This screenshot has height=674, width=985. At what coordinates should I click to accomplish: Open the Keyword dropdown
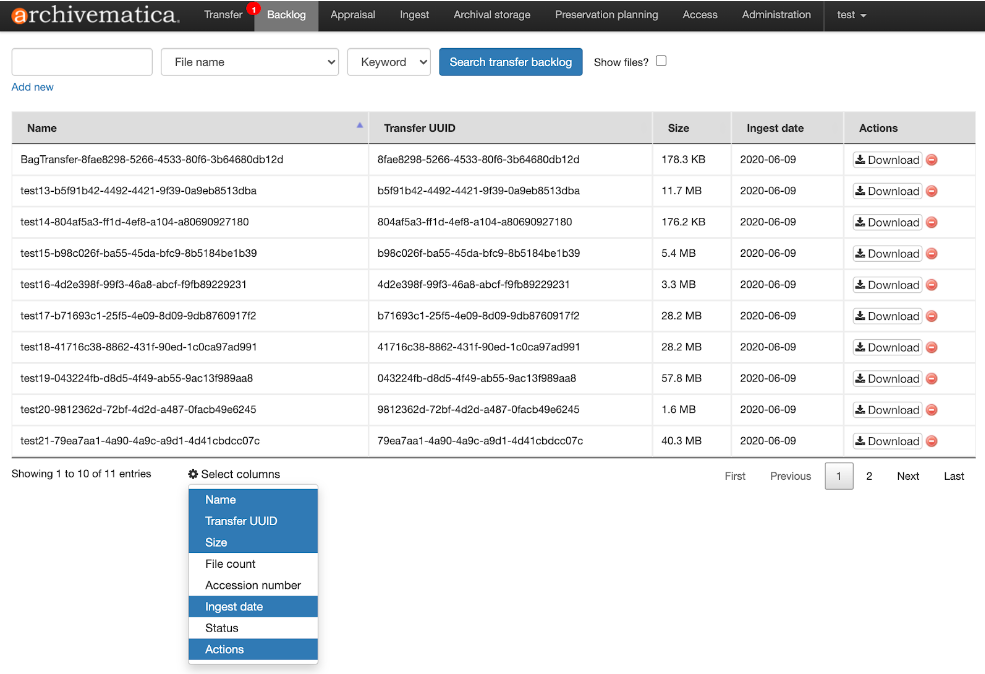pos(388,61)
